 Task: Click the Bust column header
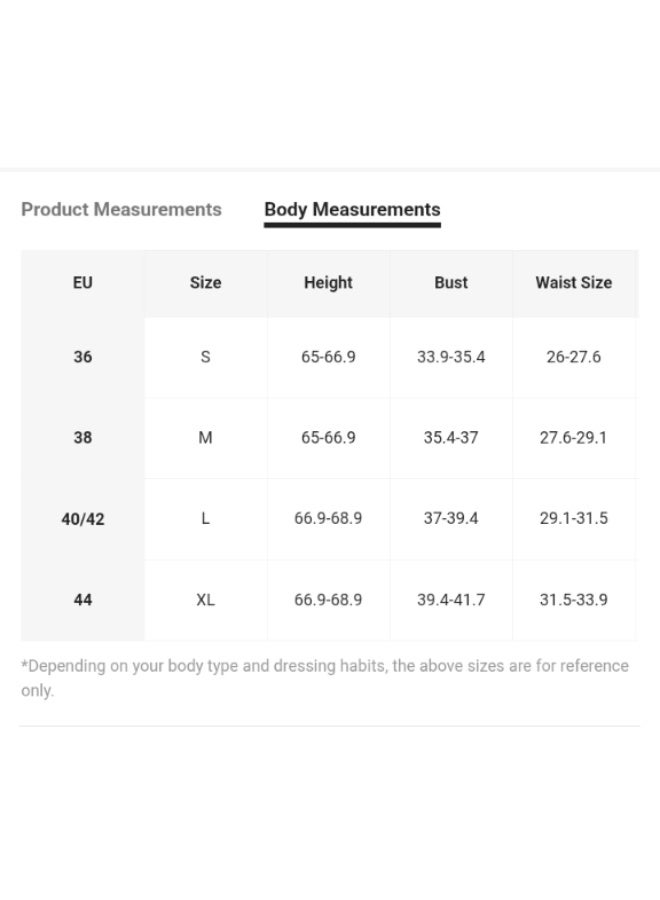(451, 283)
